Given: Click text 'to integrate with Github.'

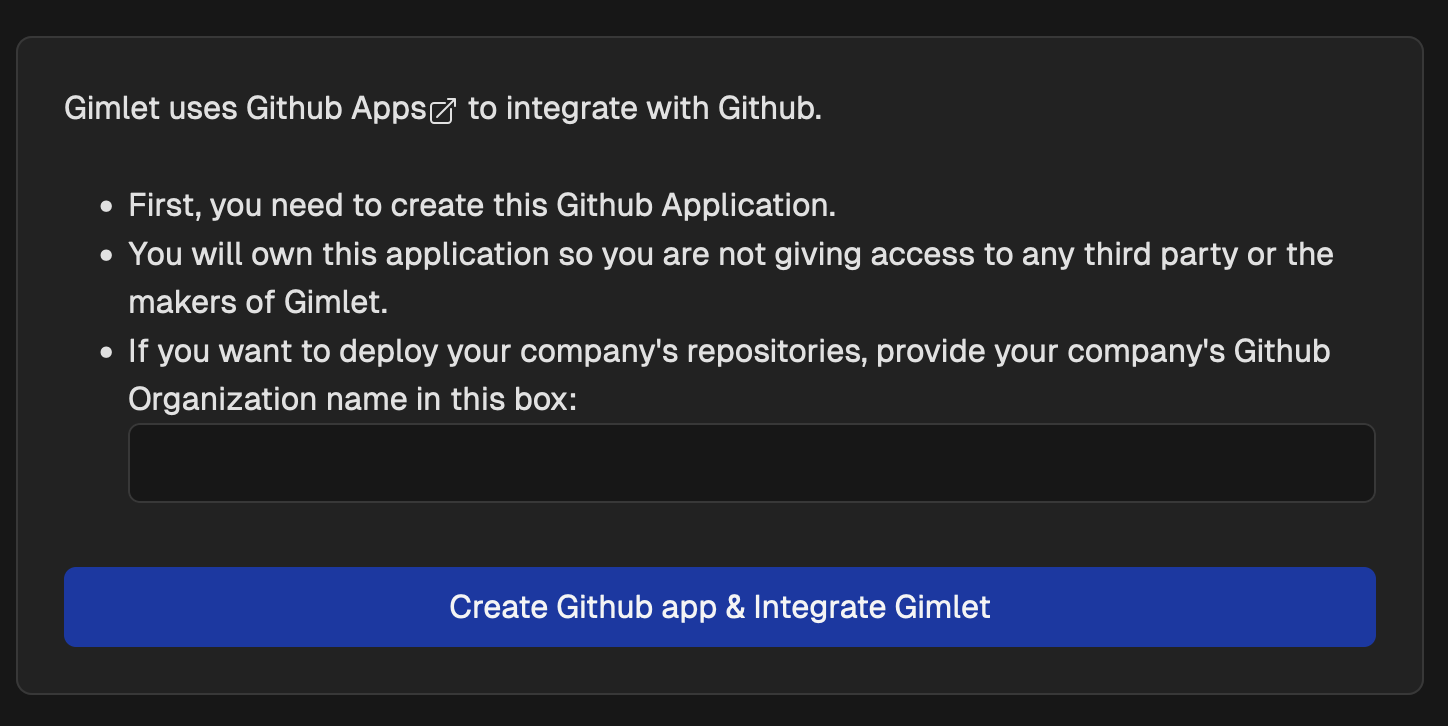Looking at the screenshot, I should pos(645,109).
